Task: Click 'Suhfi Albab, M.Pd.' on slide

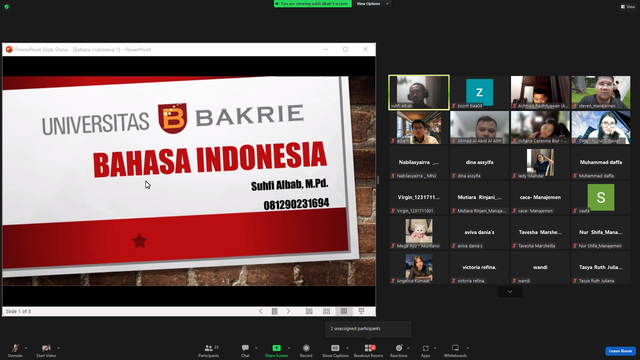Action: (289, 185)
